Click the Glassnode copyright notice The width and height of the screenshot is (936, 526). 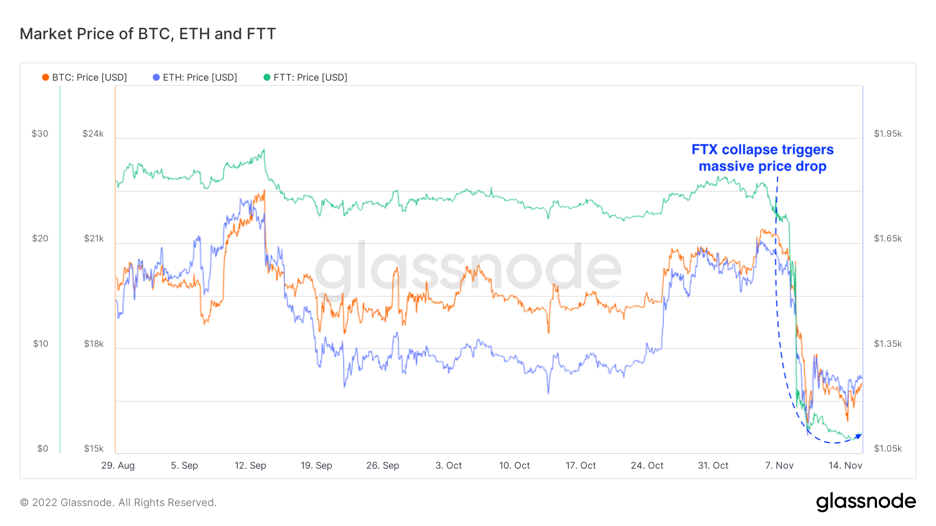point(118,502)
